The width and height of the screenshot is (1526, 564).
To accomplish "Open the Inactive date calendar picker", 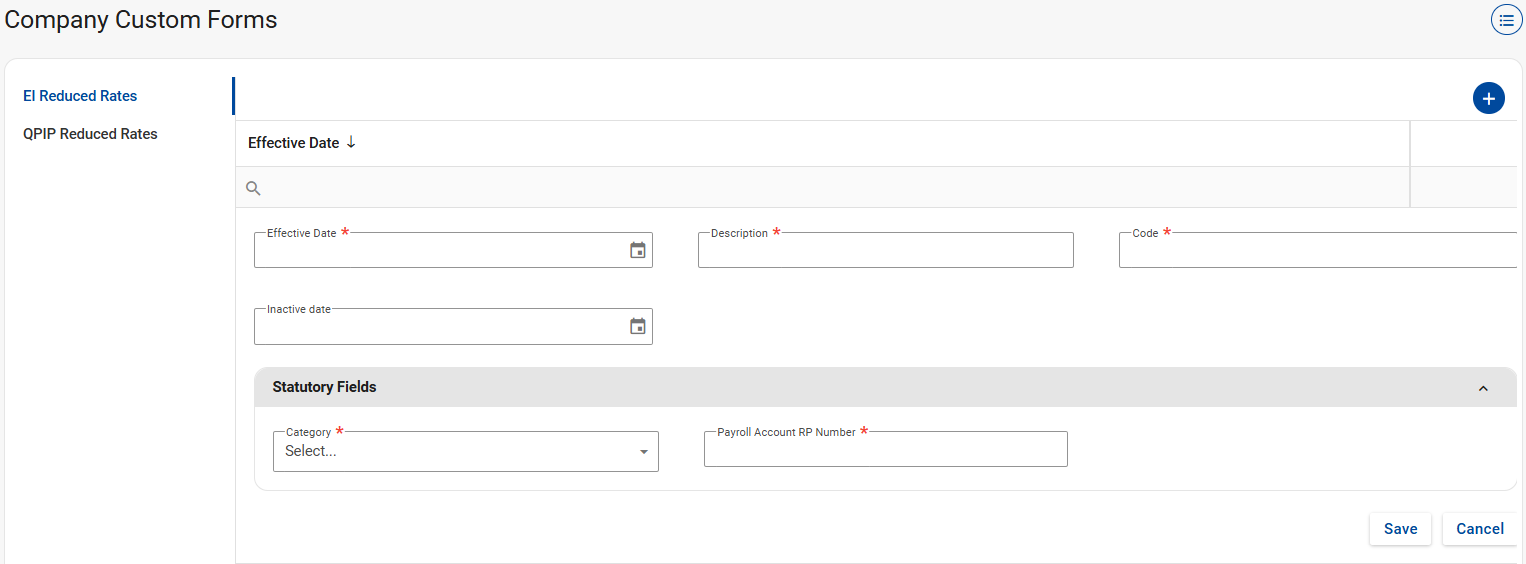I will [x=638, y=326].
